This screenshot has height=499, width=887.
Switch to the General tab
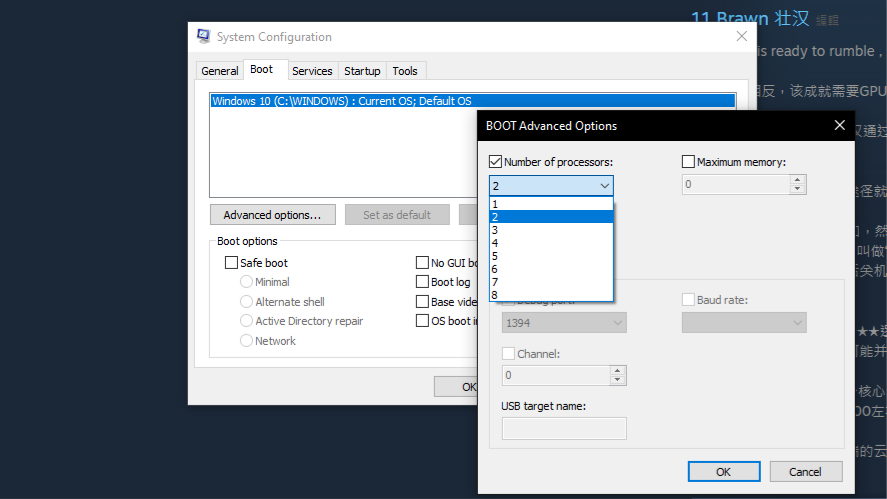tap(219, 71)
